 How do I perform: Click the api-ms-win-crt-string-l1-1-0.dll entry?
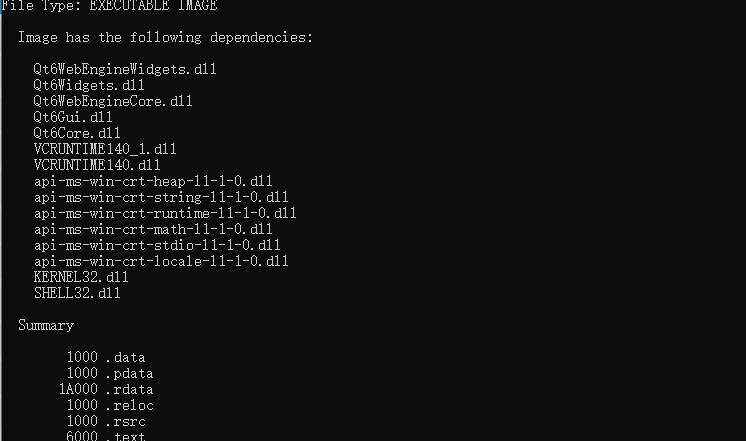(161, 198)
